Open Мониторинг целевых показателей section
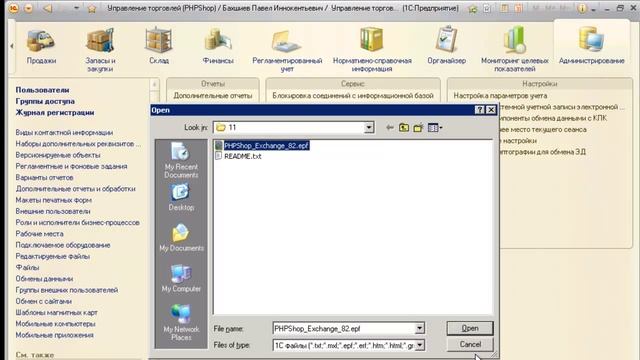 pyautogui.click(x=515, y=49)
